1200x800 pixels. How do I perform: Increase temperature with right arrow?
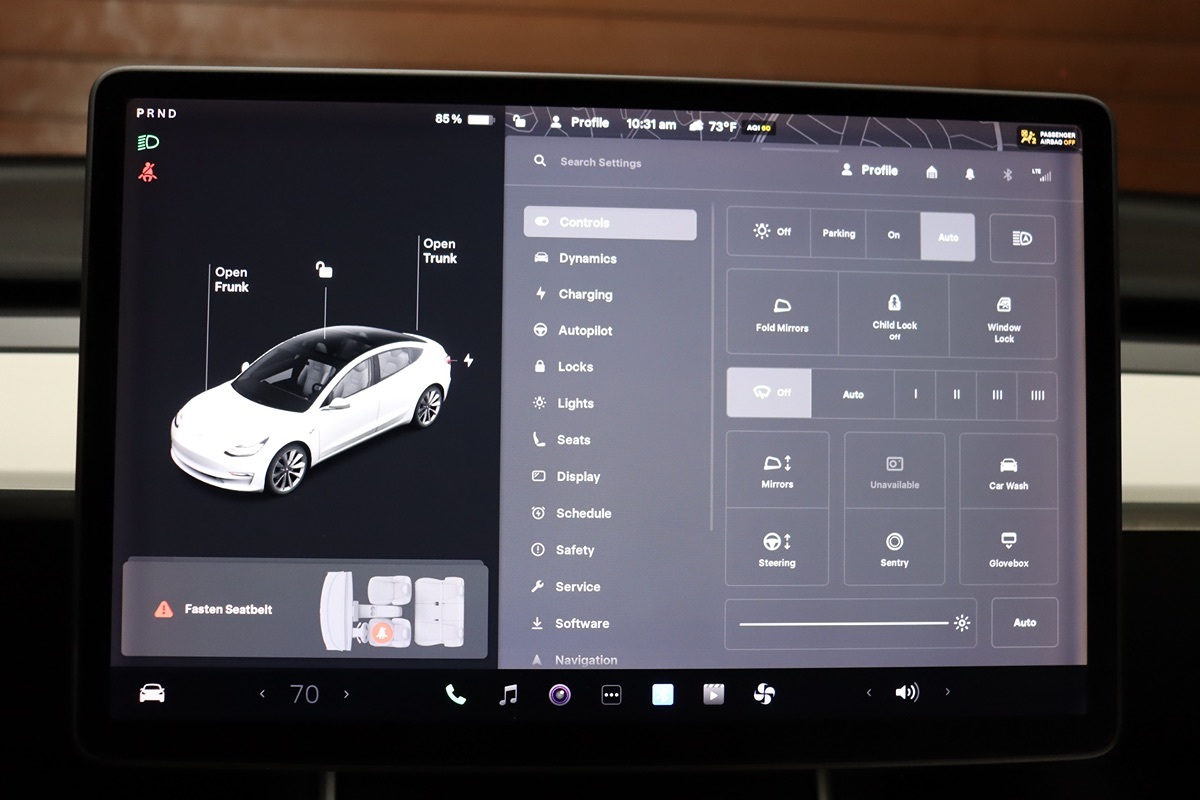point(347,694)
